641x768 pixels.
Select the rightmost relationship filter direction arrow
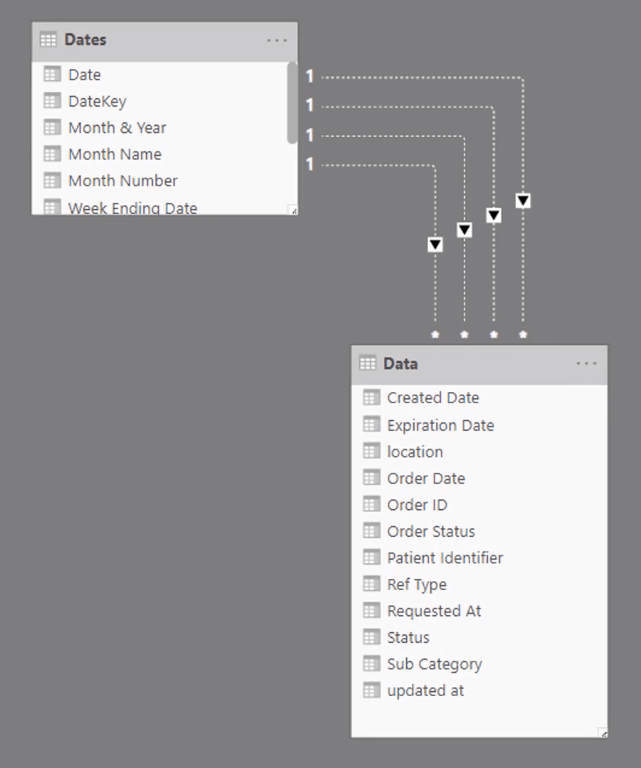point(523,200)
